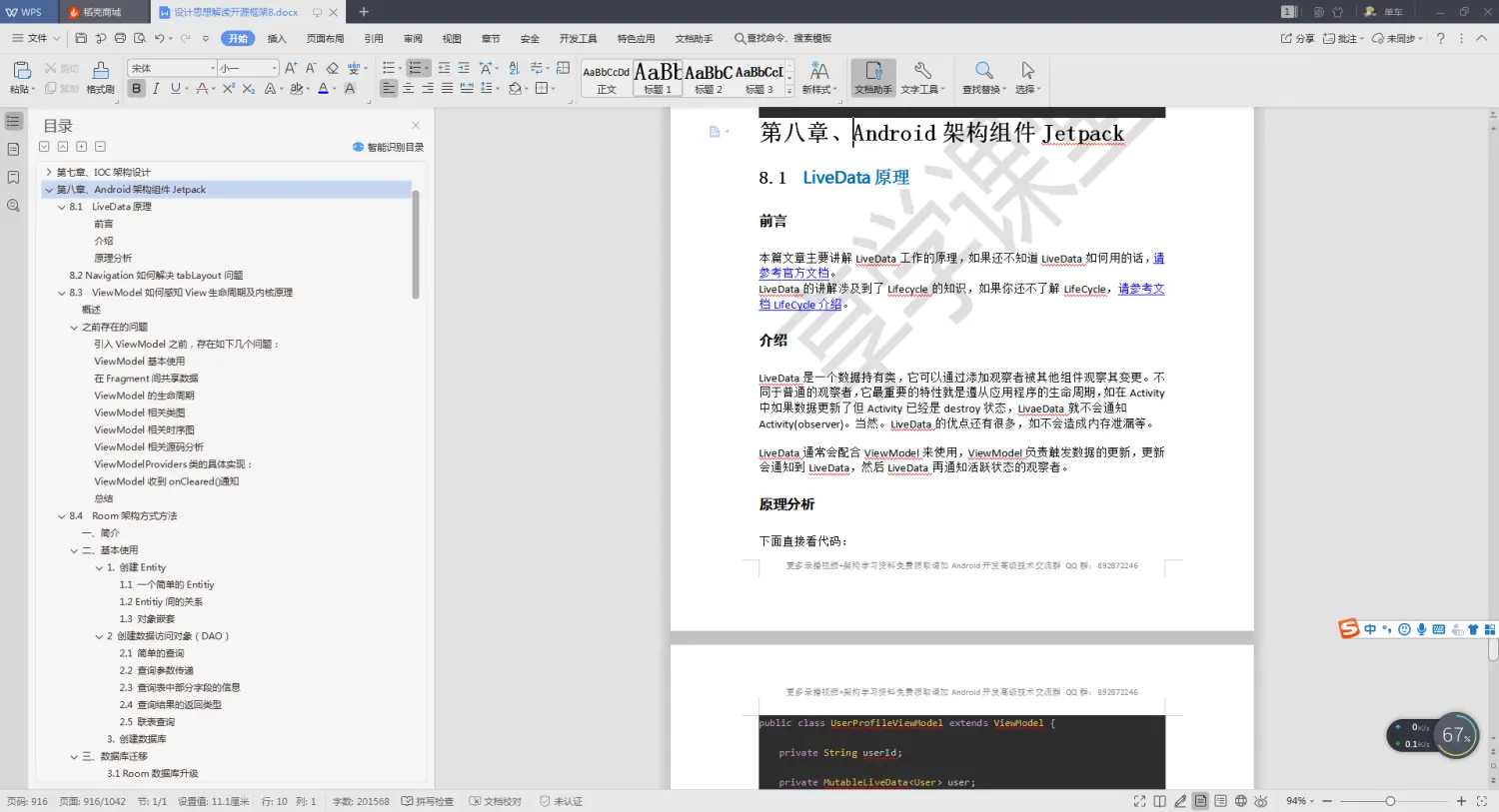Expand 第七章、IOC 架构设计 outline node
This screenshot has height=812, width=1499.
pyautogui.click(x=48, y=172)
